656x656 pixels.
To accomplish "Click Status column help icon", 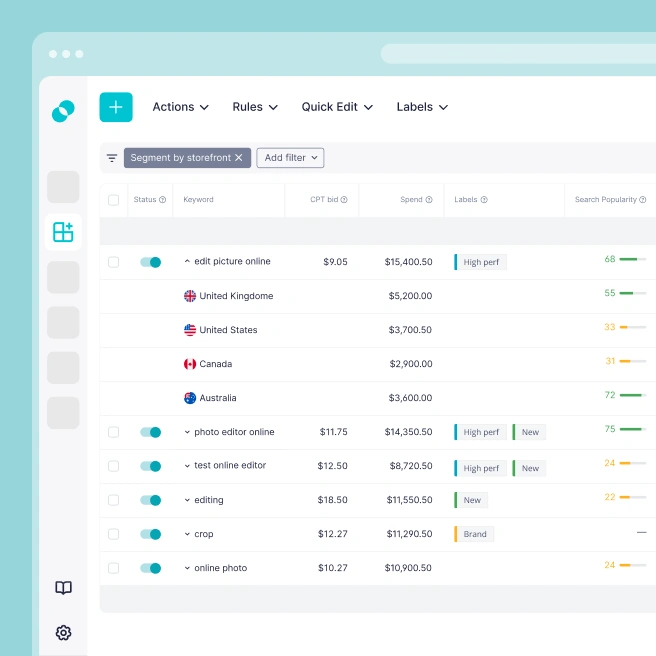I will [163, 200].
